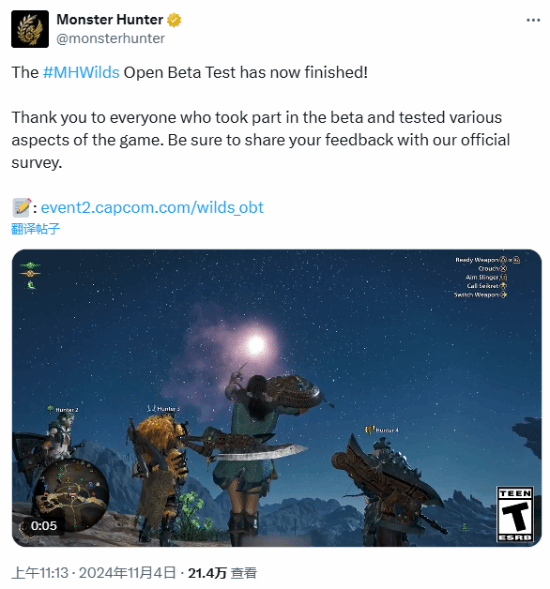The width and height of the screenshot is (550, 589).
Task: Click the @monsterhunter handle
Action: (110, 38)
